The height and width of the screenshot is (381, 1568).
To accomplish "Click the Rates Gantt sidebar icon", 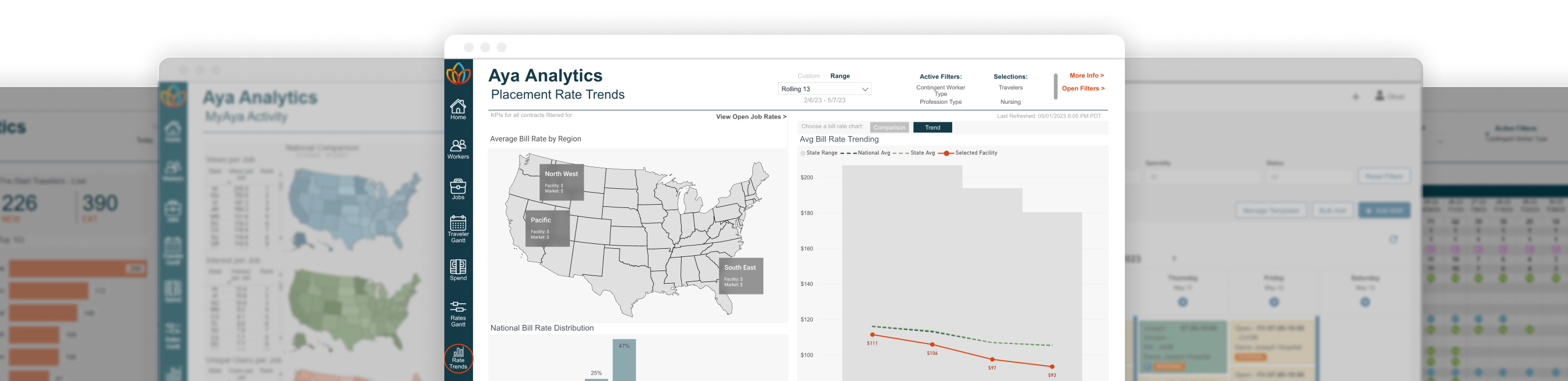I will point(458,313).
